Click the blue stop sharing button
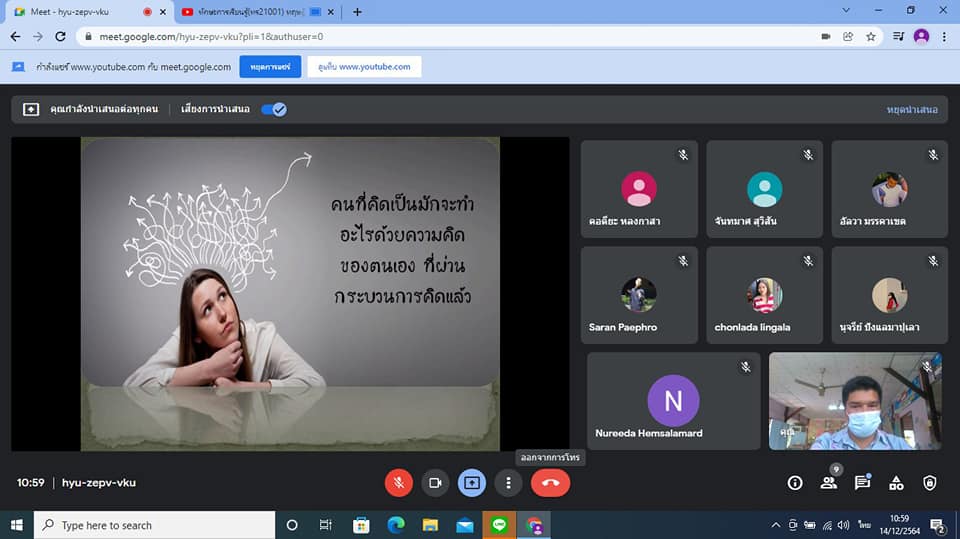The image size is (960, 539). [270, 67]
